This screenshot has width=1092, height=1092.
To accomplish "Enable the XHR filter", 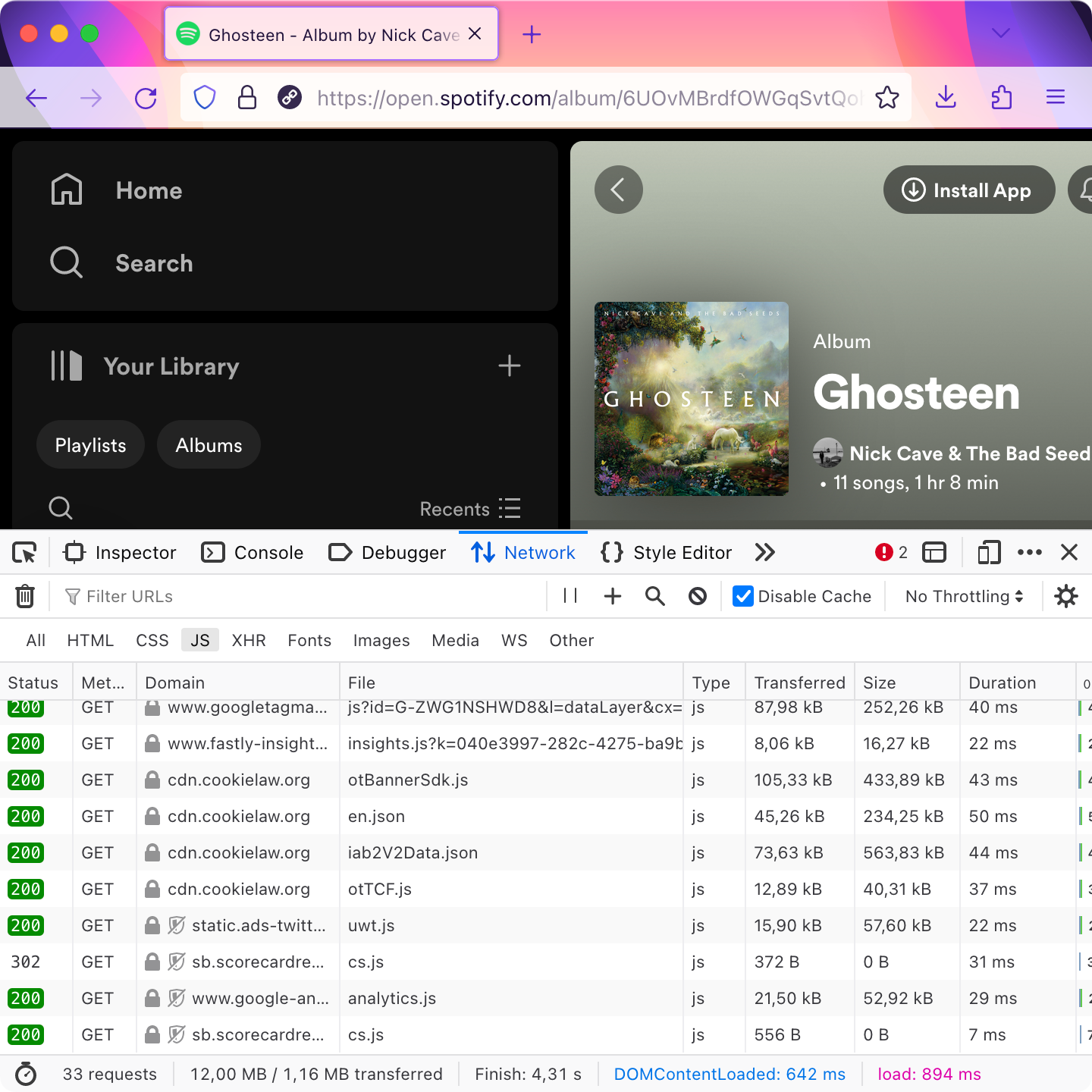I will click(249, 641).
